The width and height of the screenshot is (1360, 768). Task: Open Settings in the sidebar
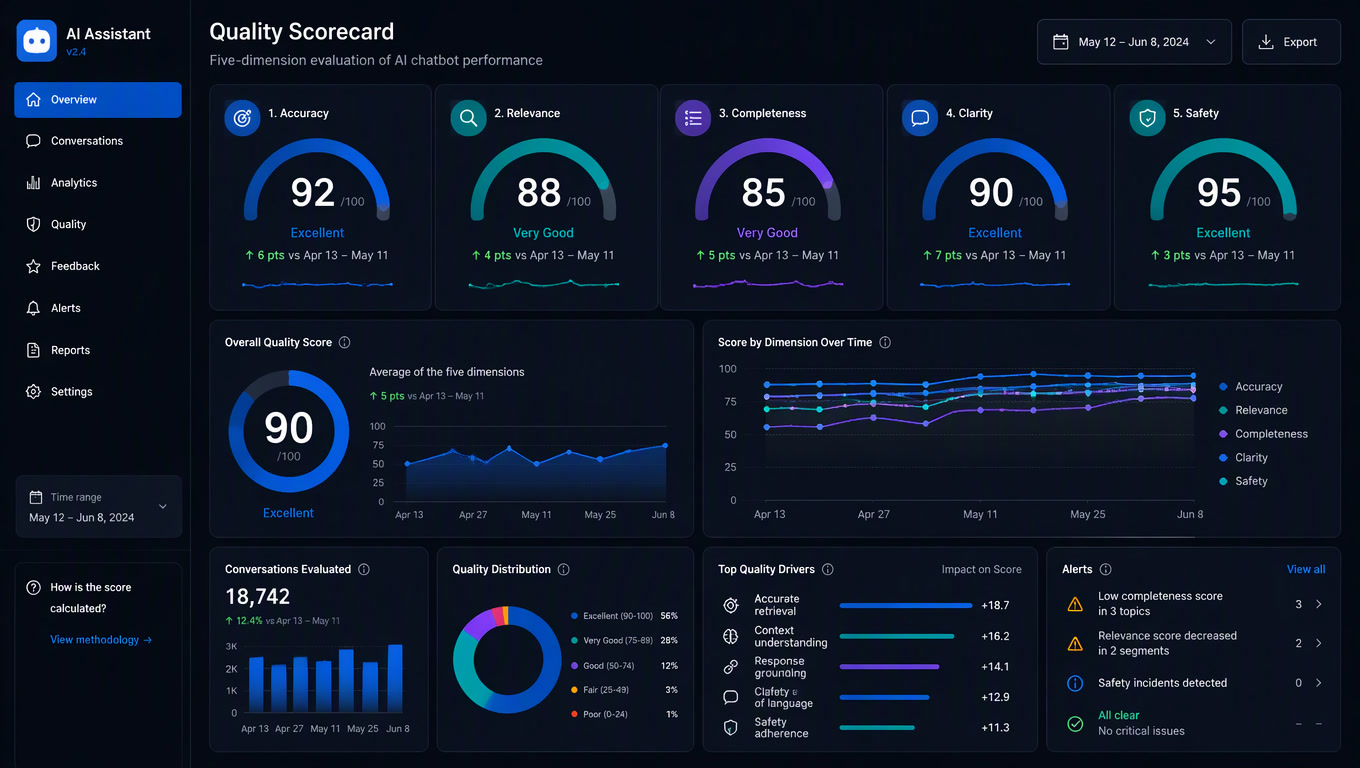[98, 392]
